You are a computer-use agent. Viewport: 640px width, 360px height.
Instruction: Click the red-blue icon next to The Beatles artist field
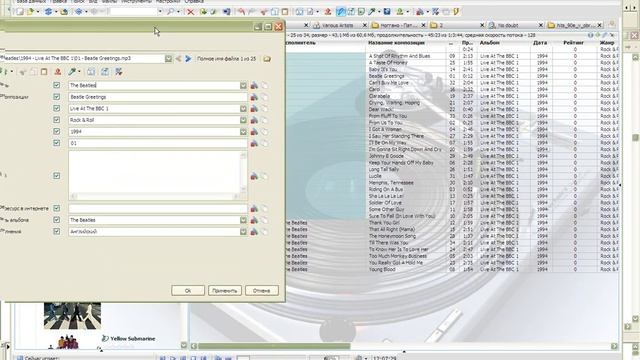(254, 85)
